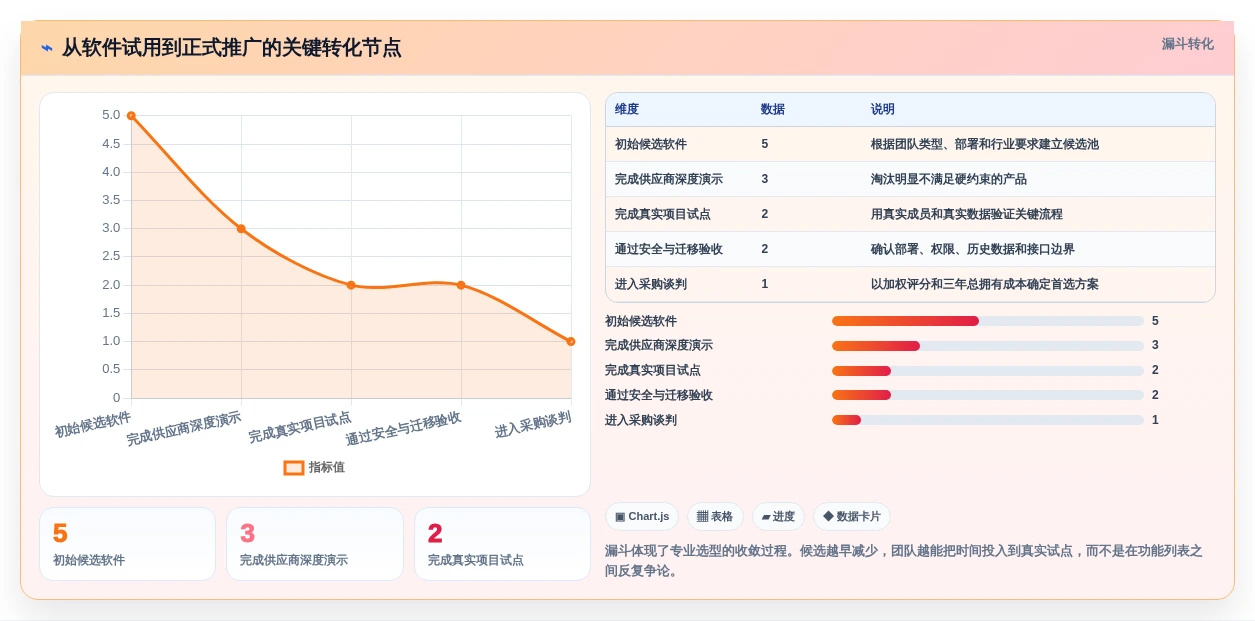The height and width of the screenshot is (621, 1255).
Task: Click the page title 从软件试用到正式推广的关键转化节点
Action: pyautogui.click(x=232, y=48)
